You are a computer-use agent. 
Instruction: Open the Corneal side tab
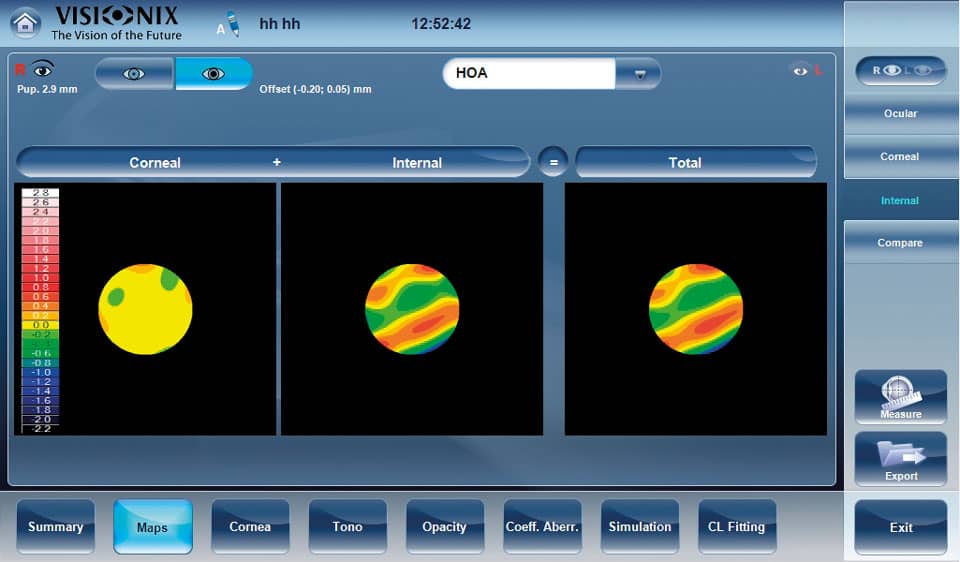point(901,157)
